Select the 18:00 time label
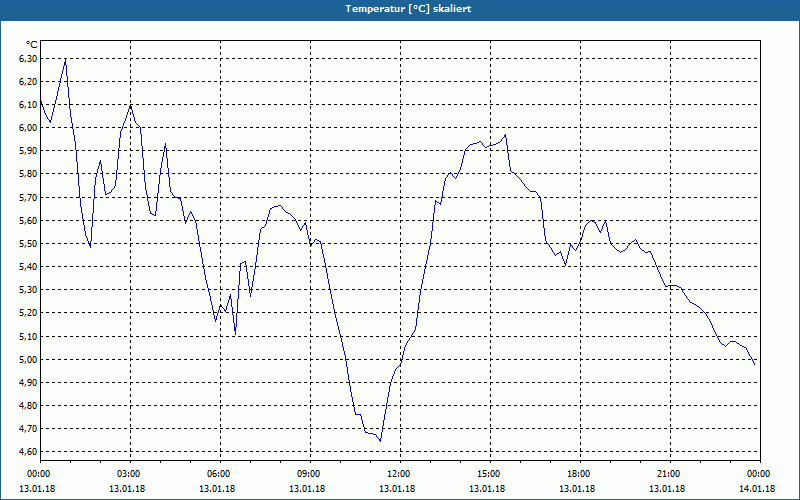This screenshot has width=800, height=500. click(577, 474)
